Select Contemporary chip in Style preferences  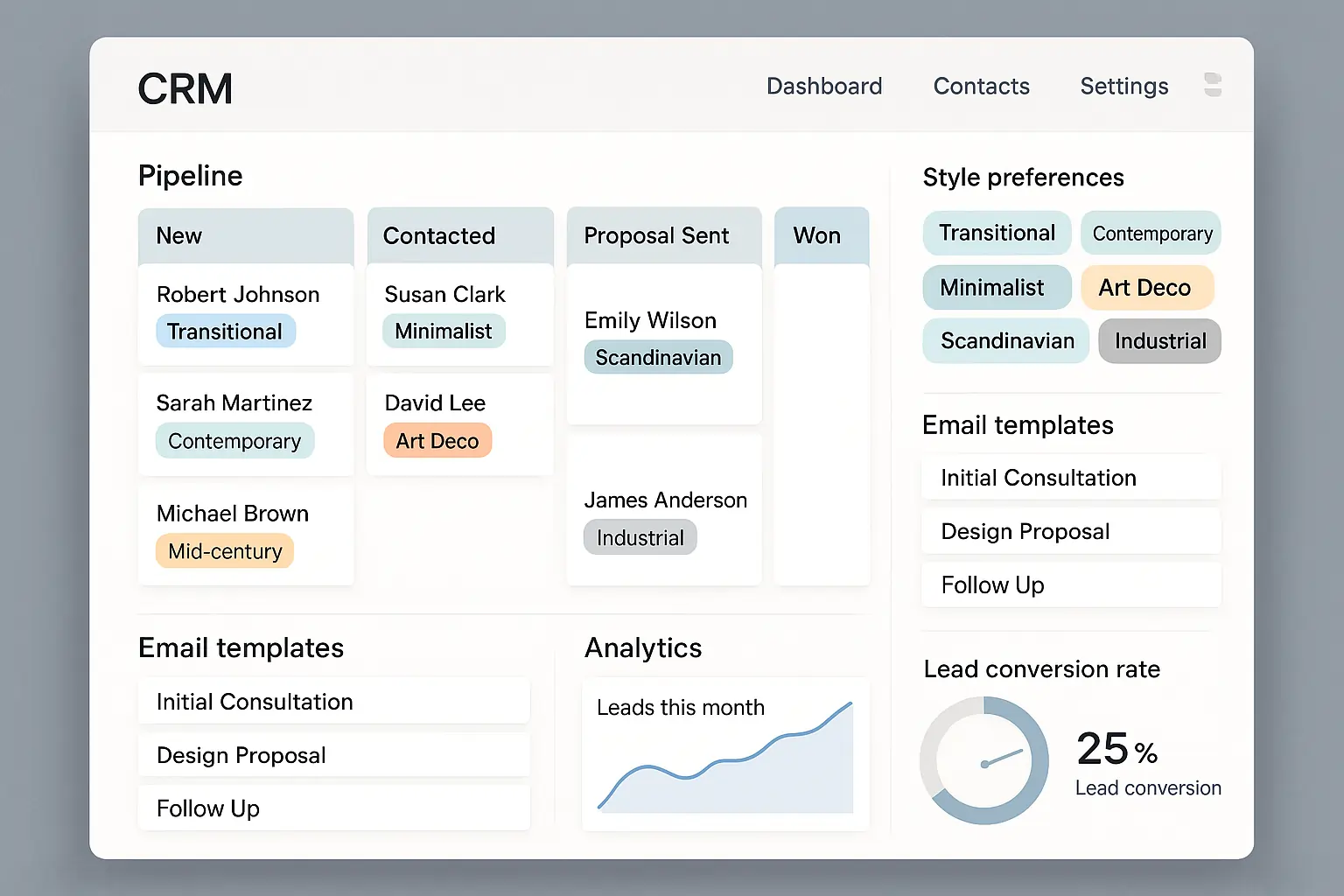(x=1151, y=234)
